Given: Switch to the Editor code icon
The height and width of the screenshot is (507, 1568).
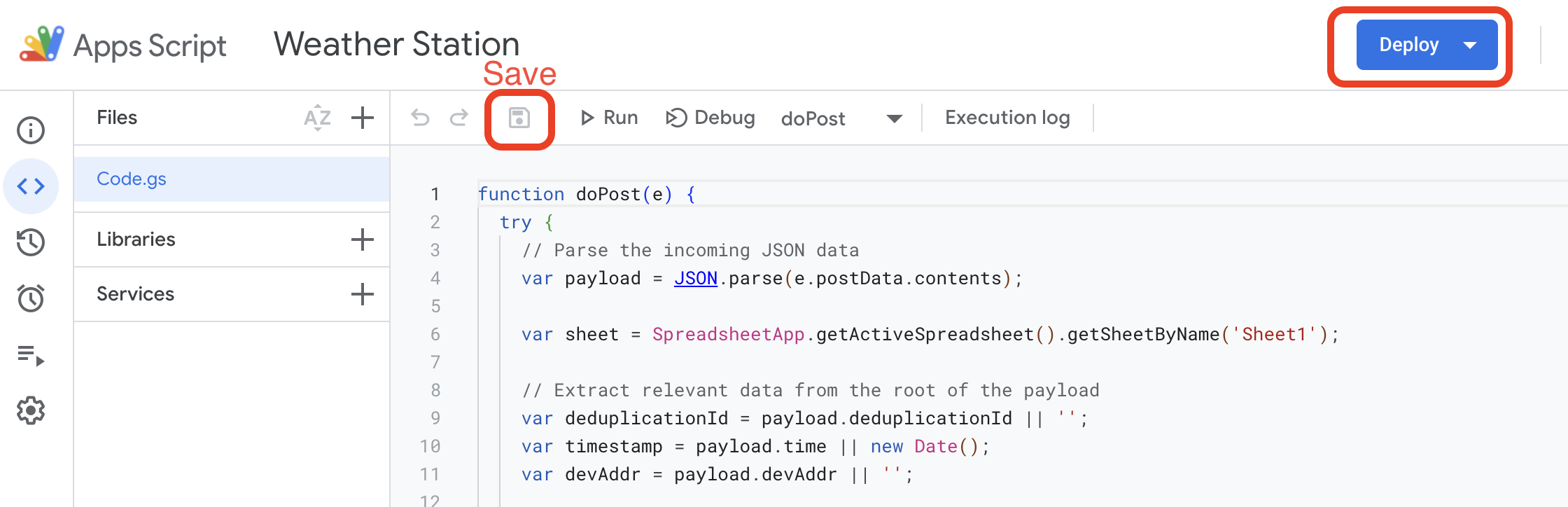Looking at the screenshot, I should click(x=31, y=186).
